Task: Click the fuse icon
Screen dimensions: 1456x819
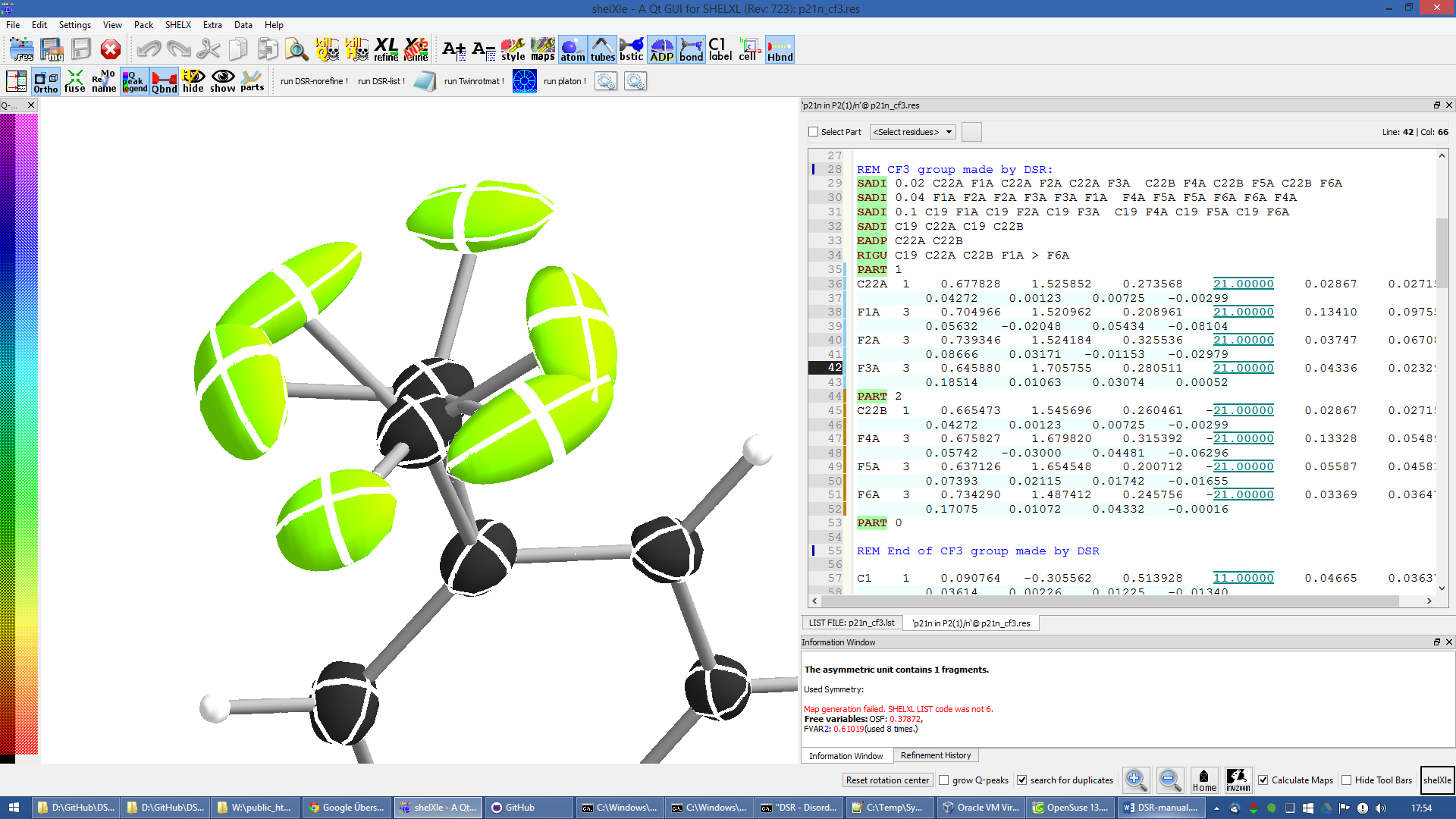Action: [74, 81]
